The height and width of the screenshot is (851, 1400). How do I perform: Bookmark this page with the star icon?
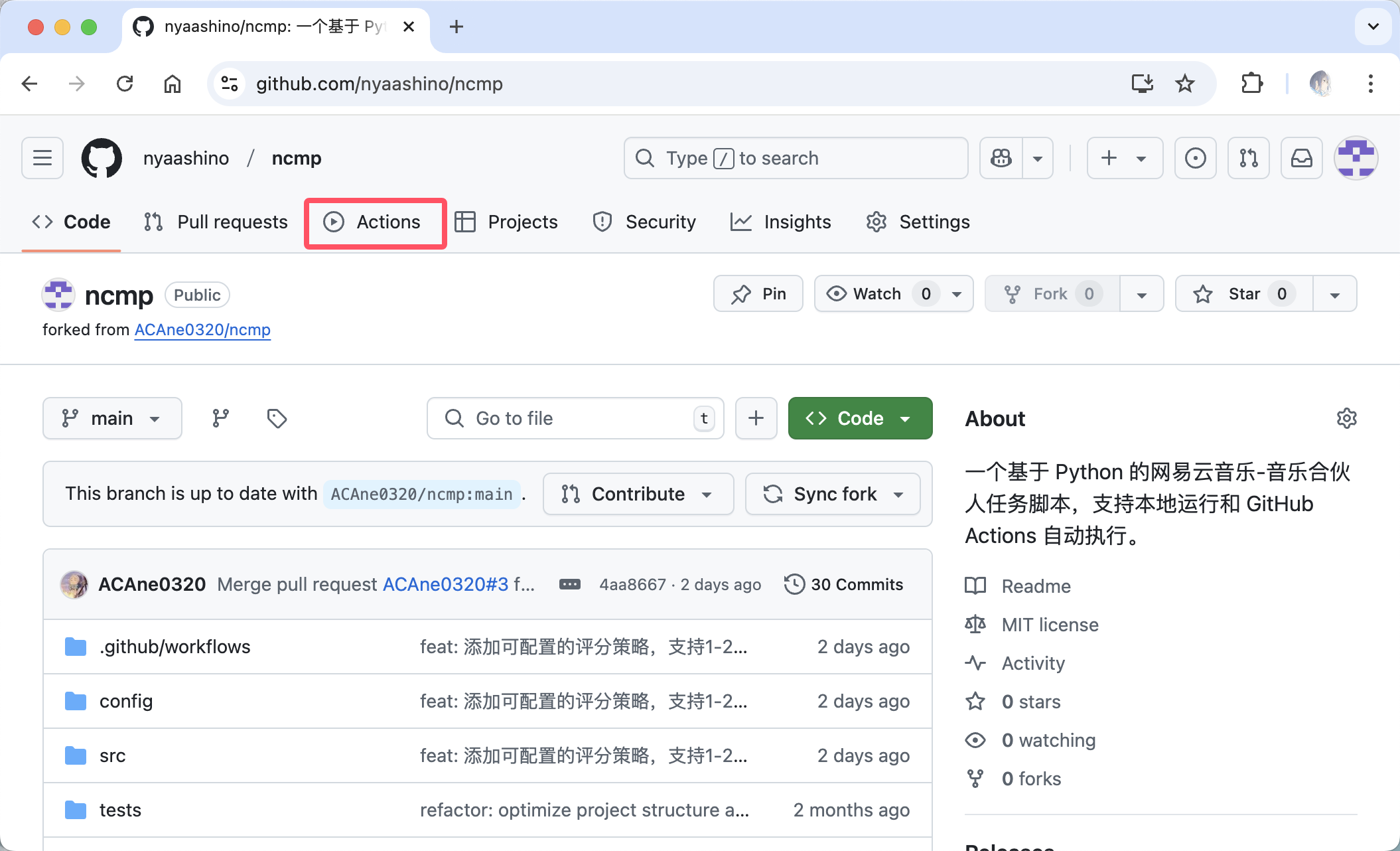(1185, 84)
